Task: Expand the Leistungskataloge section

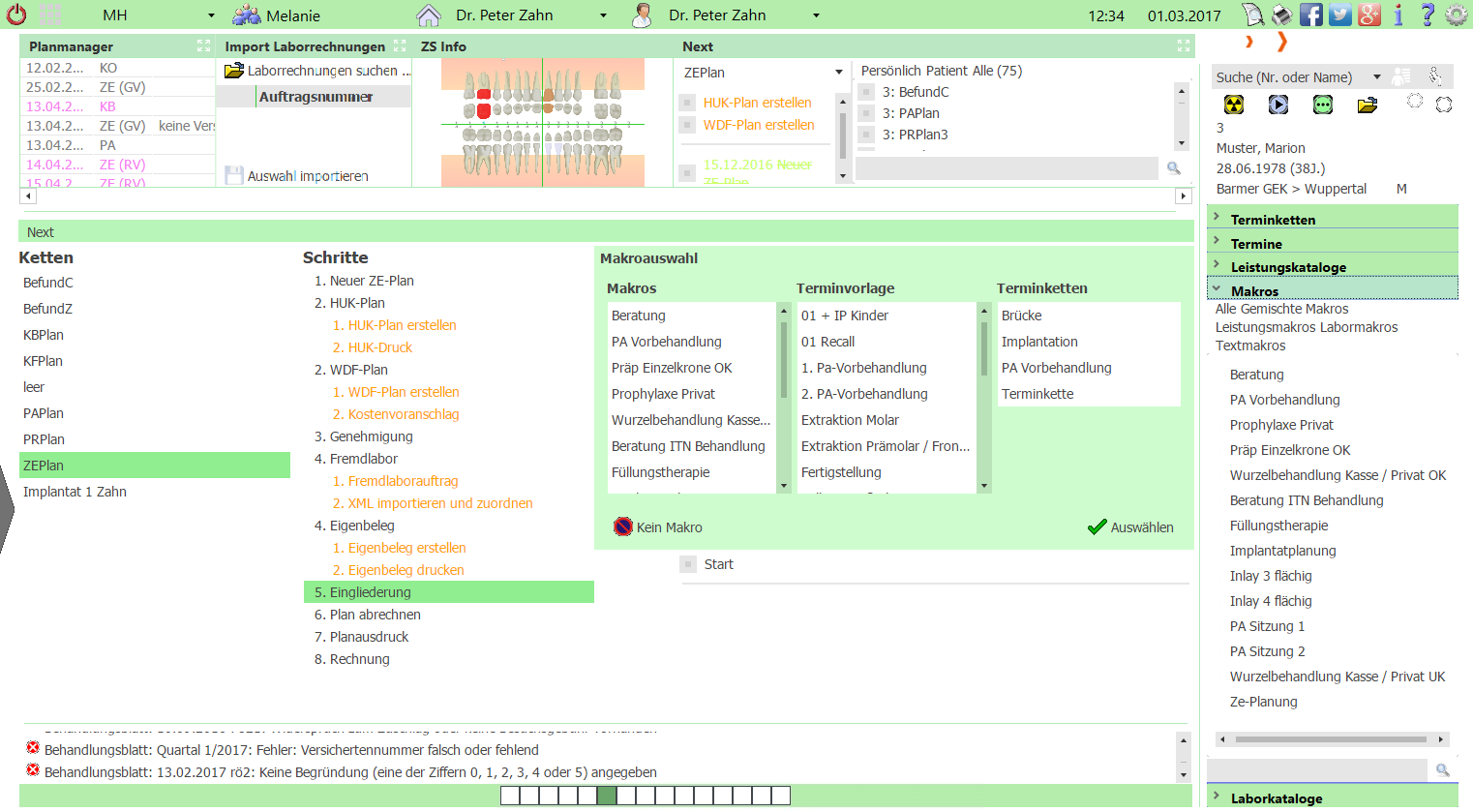Action: pyautogui.click(x=1332, y=266)
